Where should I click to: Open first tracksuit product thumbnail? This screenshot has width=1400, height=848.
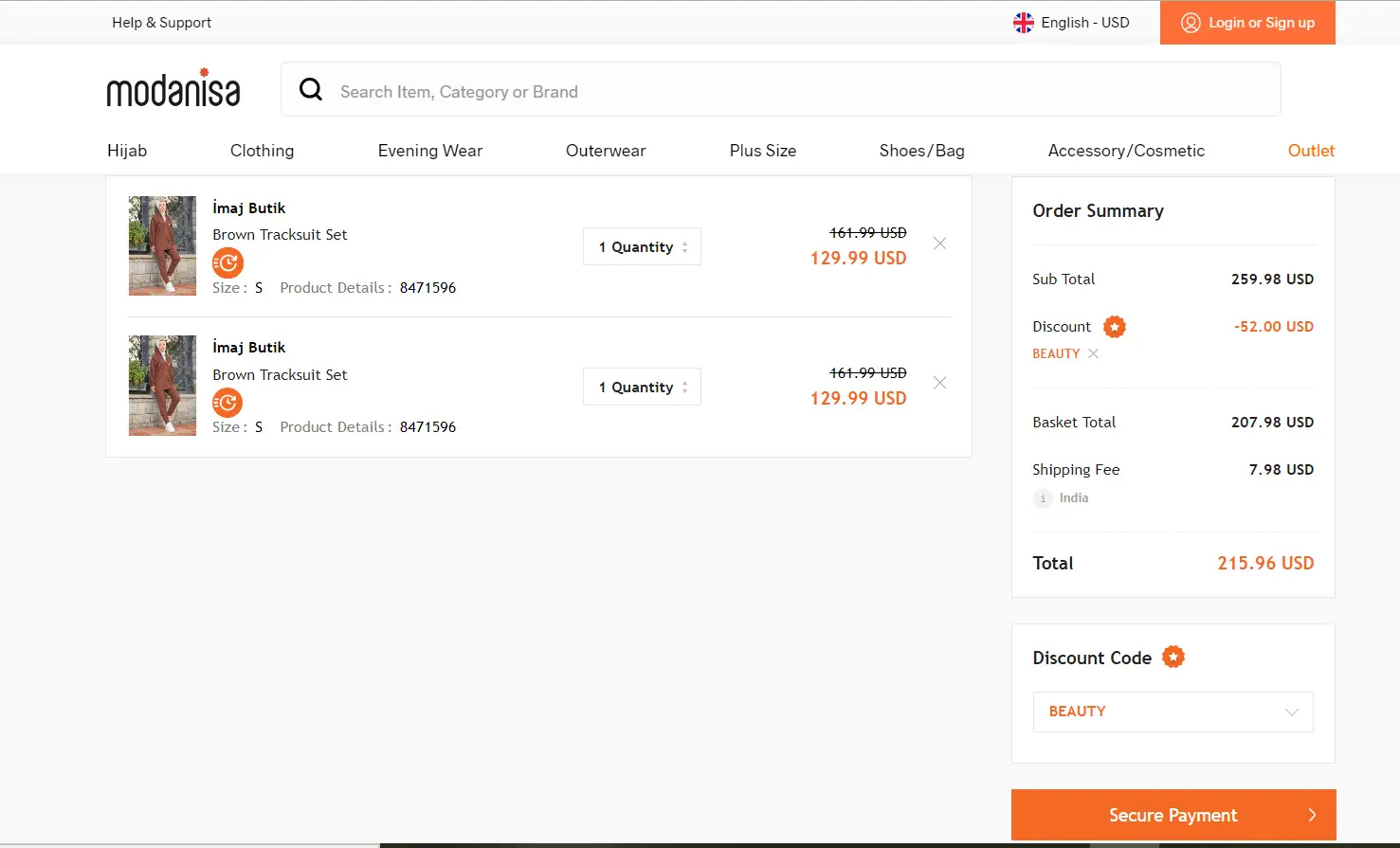(162, 245)
